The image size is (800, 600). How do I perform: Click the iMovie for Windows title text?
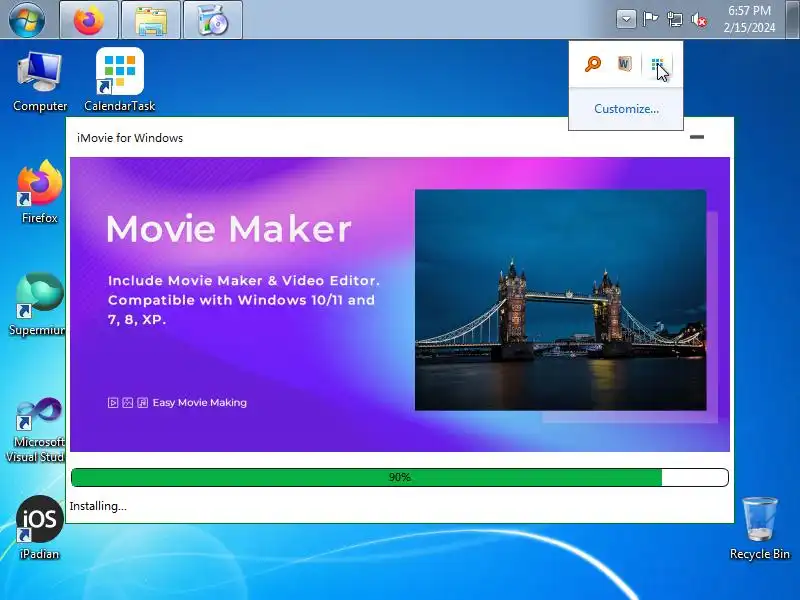pos(130,138)
